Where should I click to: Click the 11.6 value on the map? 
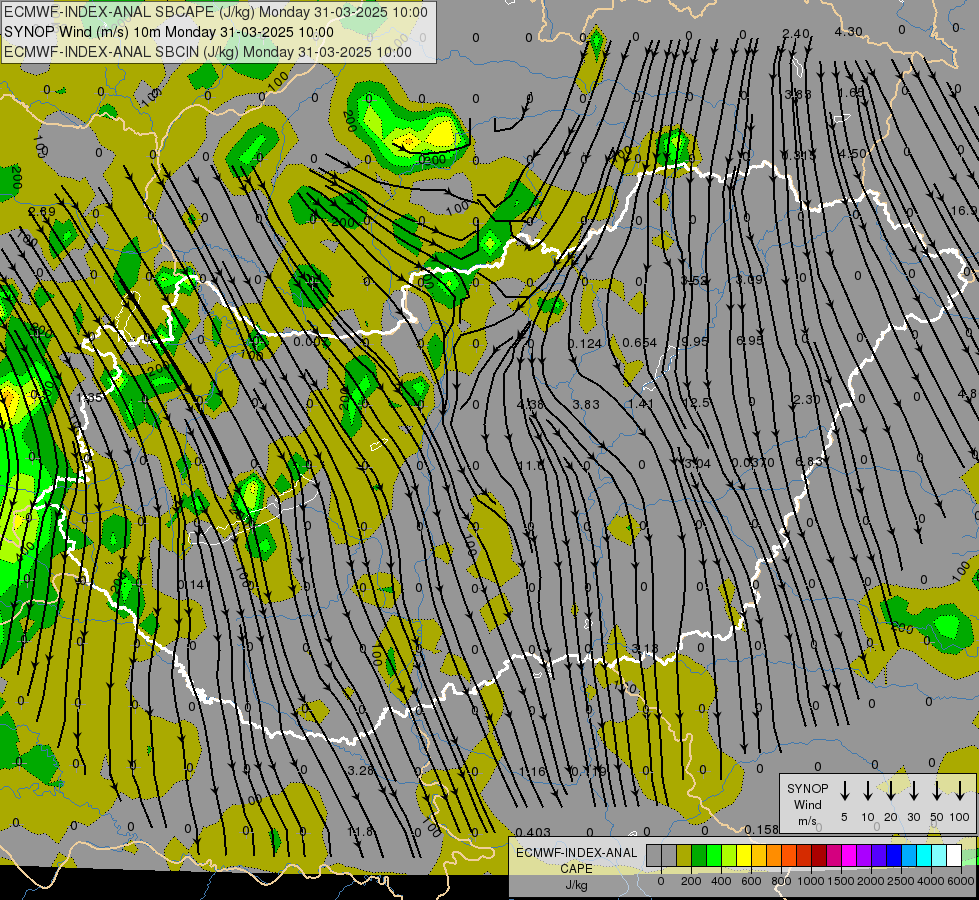[531, 465]
